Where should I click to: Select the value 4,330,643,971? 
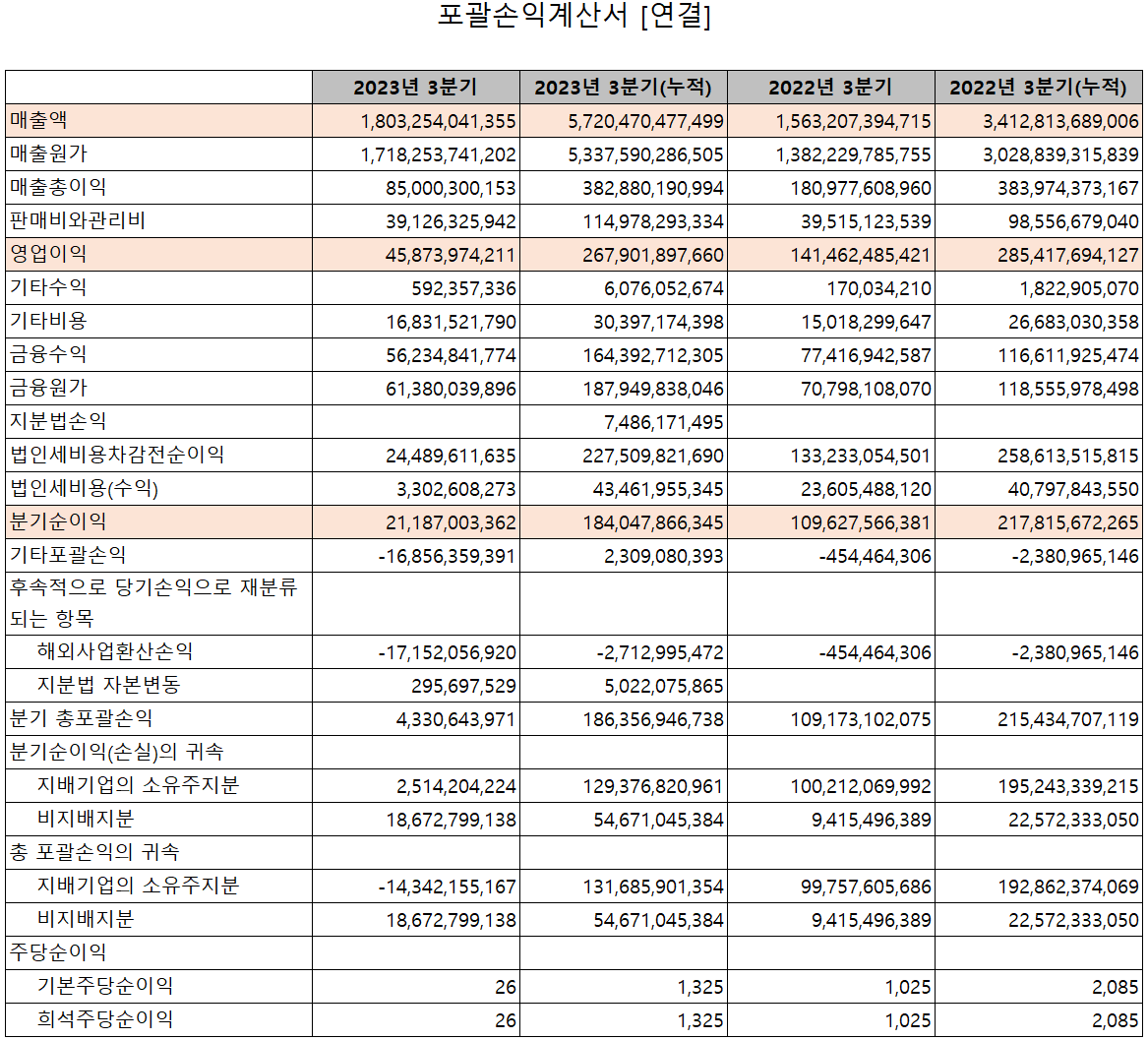(x=456, y=719)
